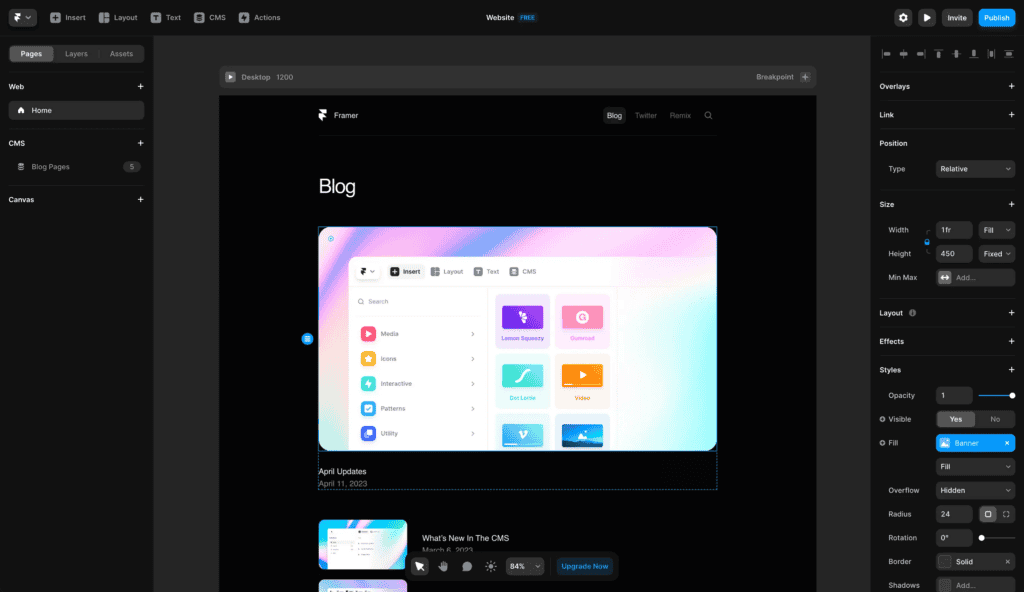Click the Min Max Add field
Screen dimensions: 1024x592
click(975, 278)
